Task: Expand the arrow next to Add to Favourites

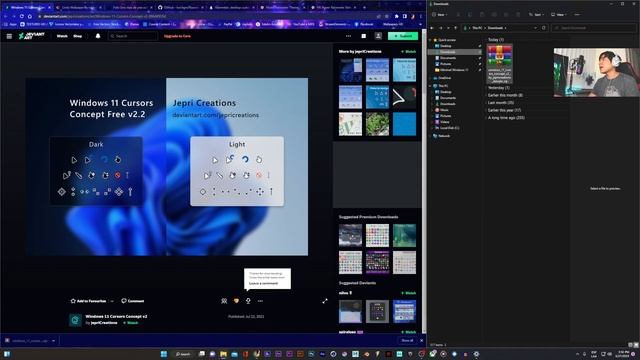Action: 112,301
